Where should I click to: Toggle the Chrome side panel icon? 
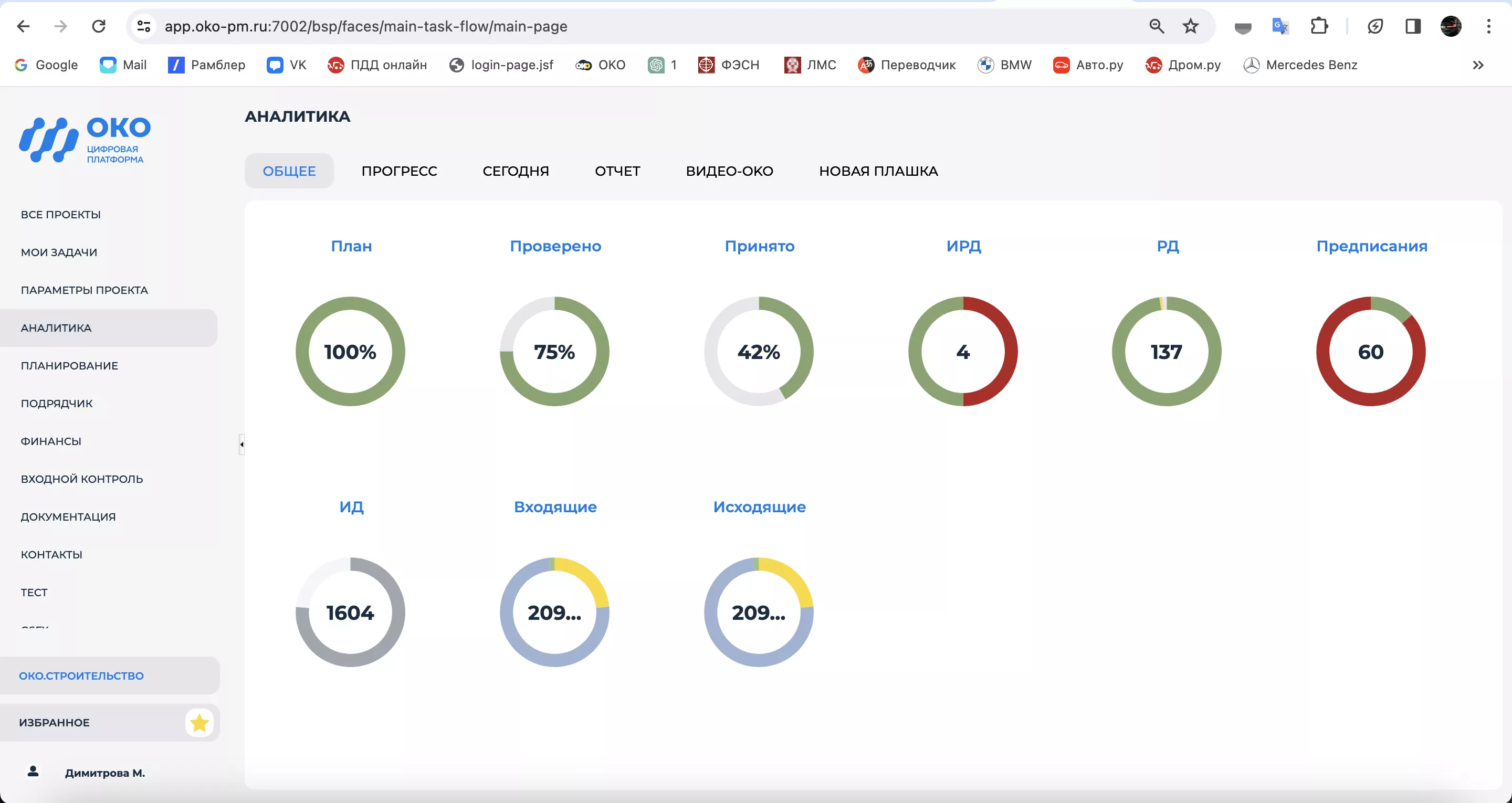coord(1413,26)
